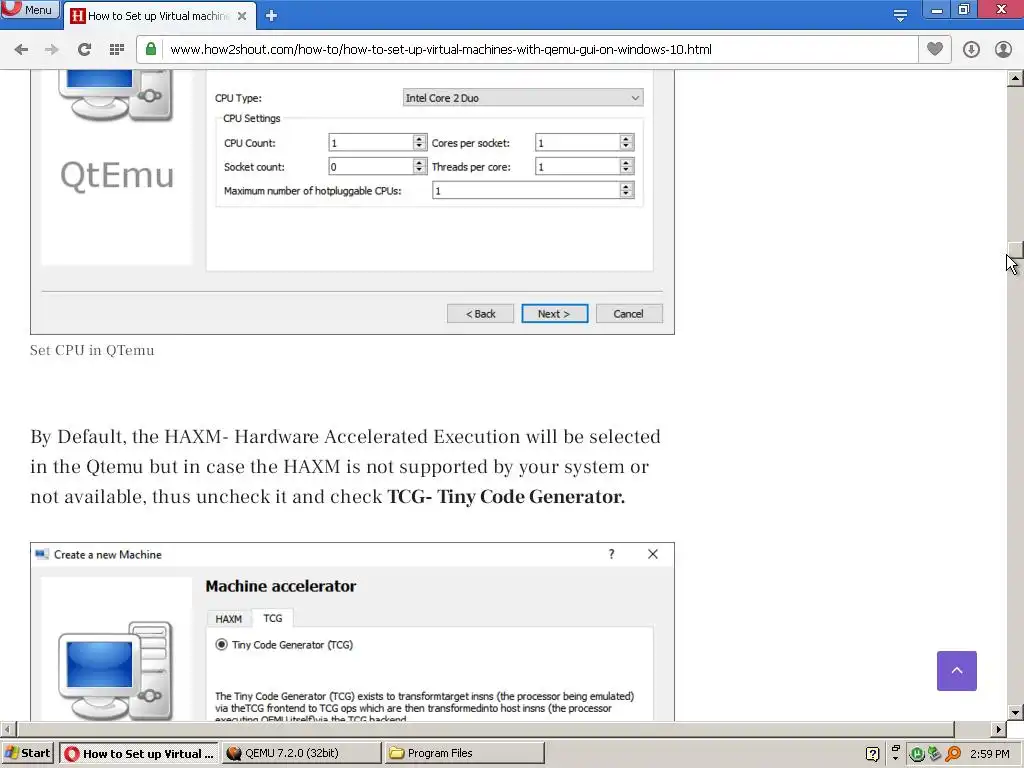Click the horizontal scrollbar left arrow
The width and height of the screenshot is (1024, 768).
7,729
